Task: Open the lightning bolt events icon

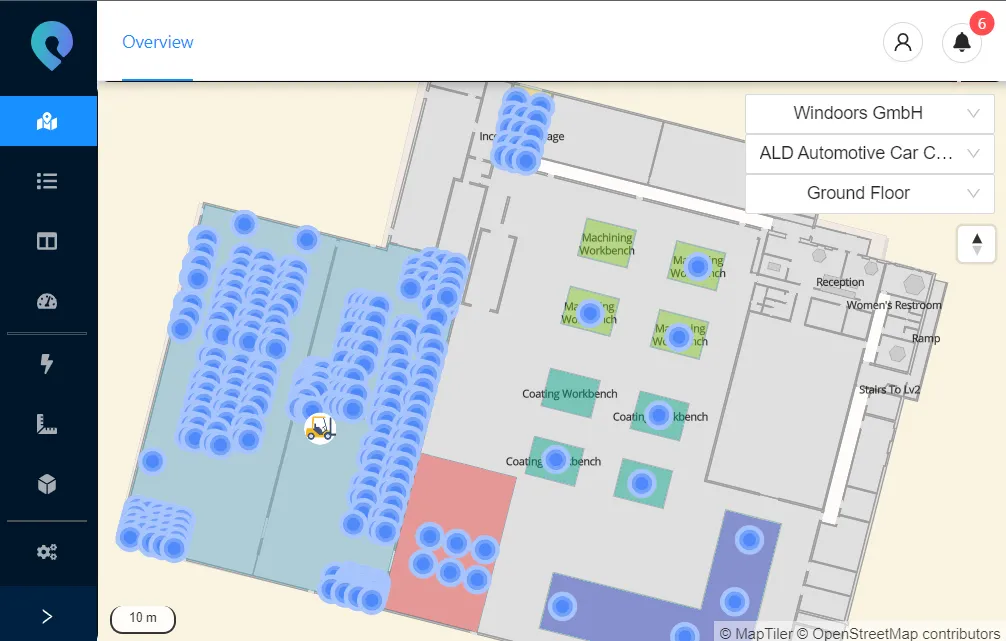Action: tap(47, 364)
